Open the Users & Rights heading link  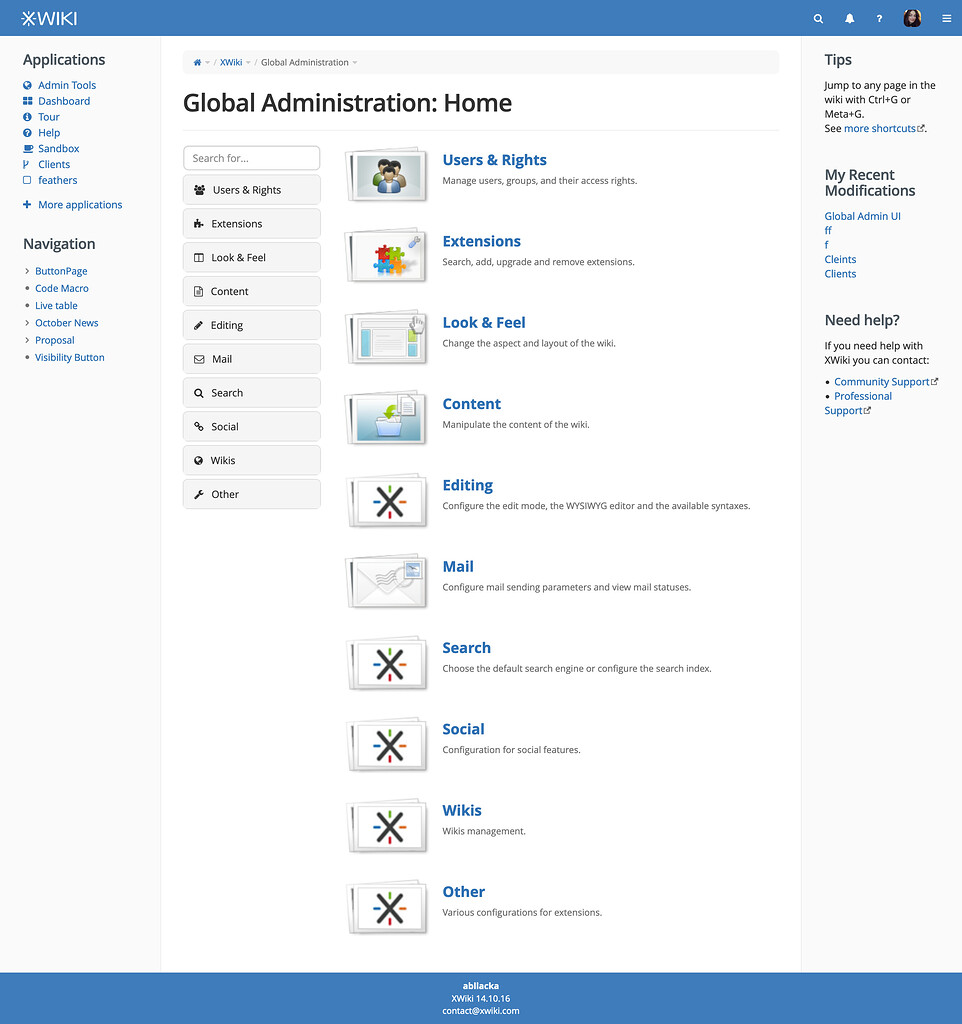click(x=494, y=160)
